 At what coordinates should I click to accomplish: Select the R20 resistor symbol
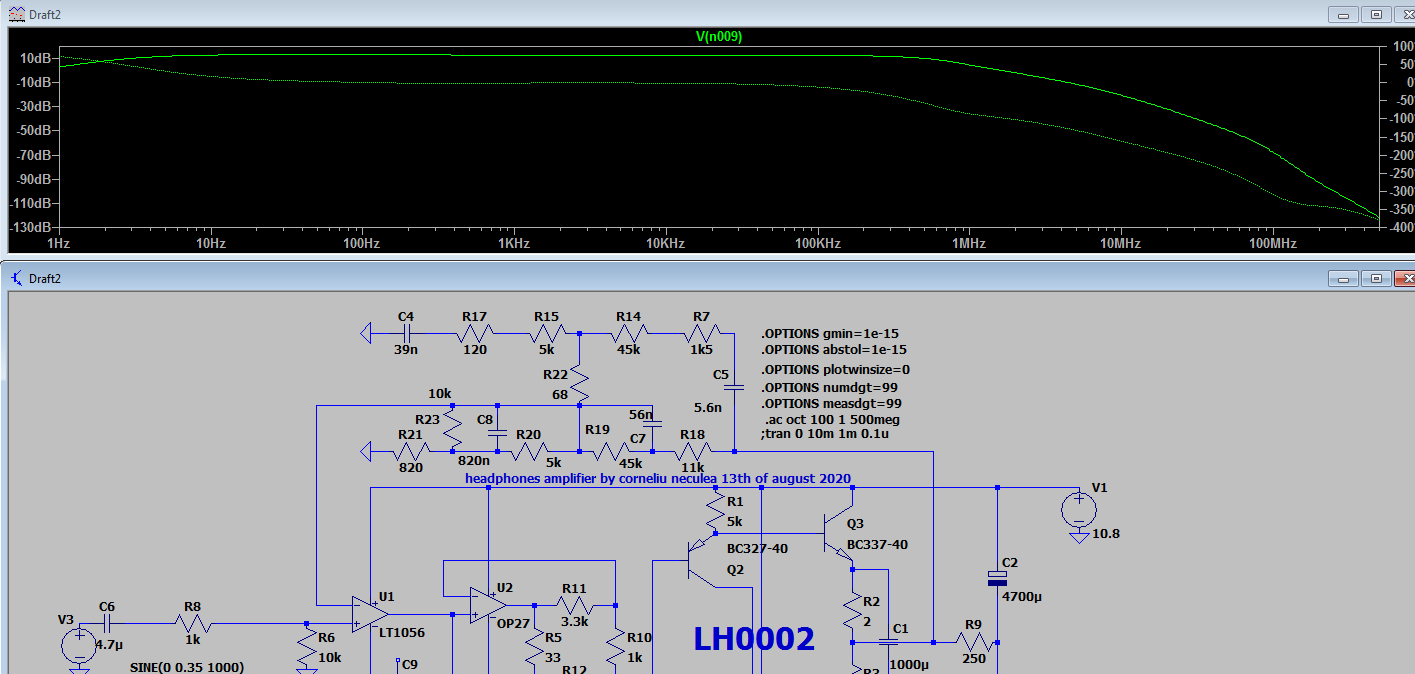529,452
